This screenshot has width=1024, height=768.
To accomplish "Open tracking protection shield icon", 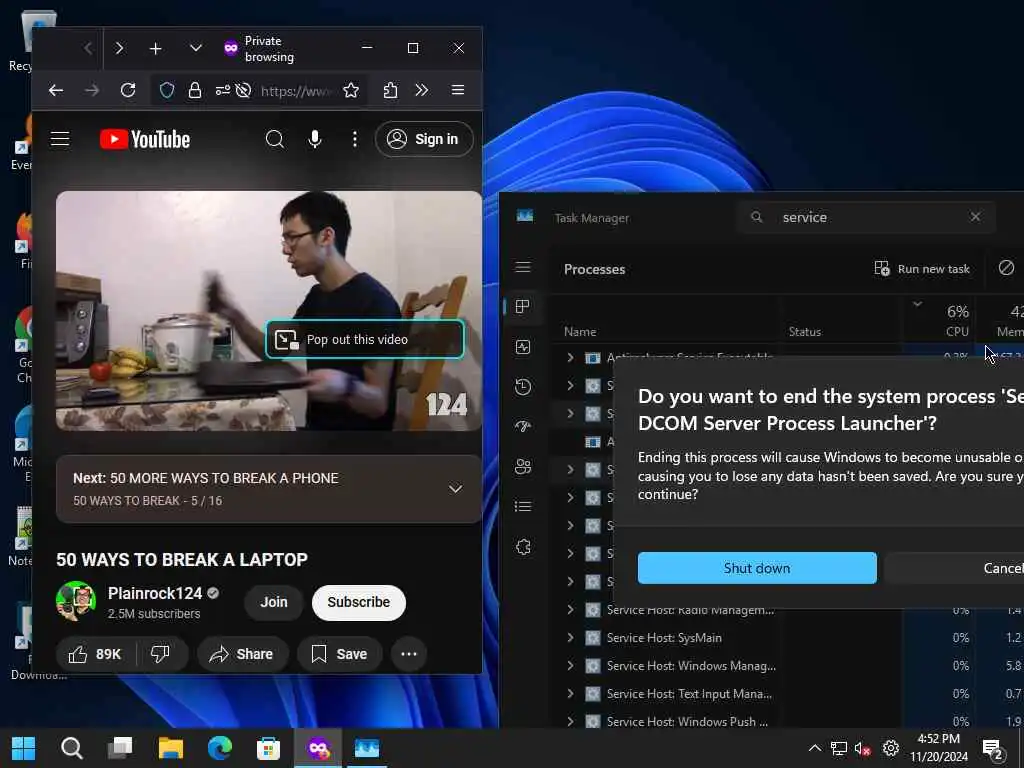I will pyautogui.click(x=167, y=90).
